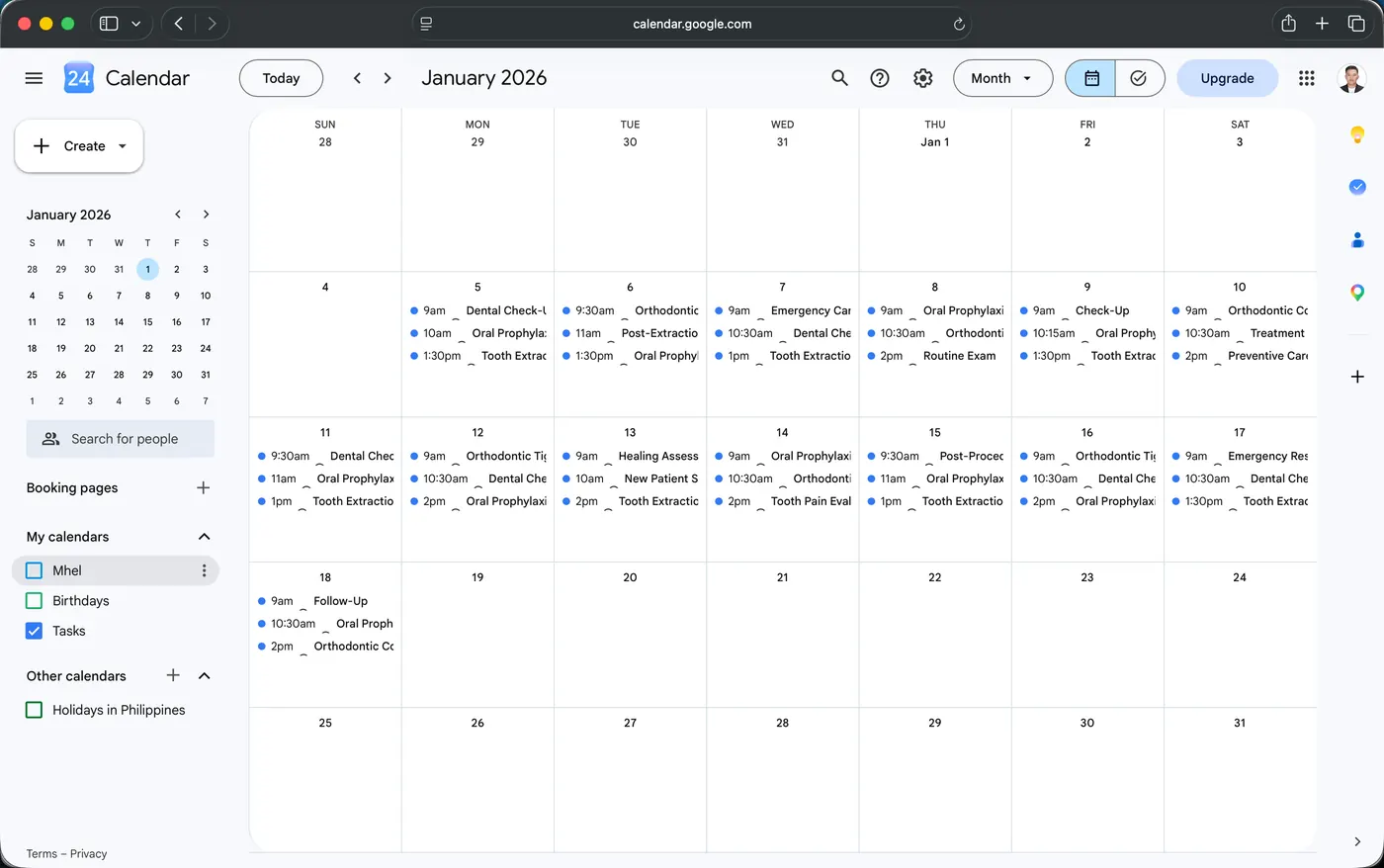The width and height of the screenshot is (1384, 868).
Task: Open 9am Dental Check-Up event on Jan 5
Action: tap(477, 310)
